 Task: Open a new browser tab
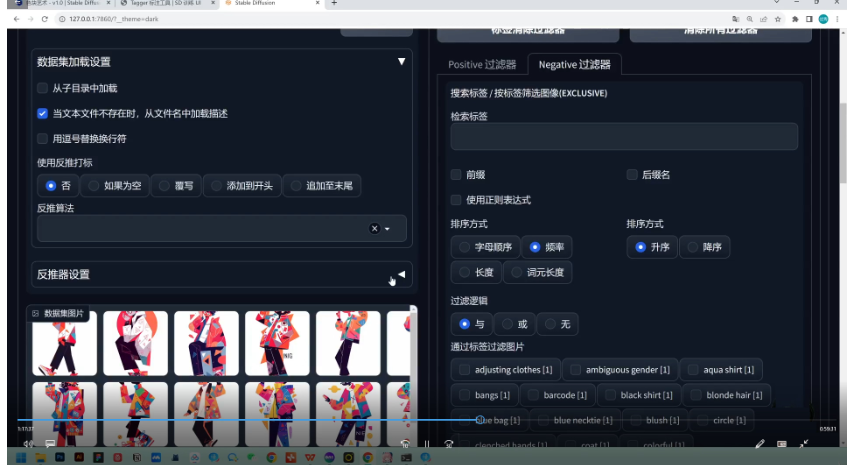(334, 3)
